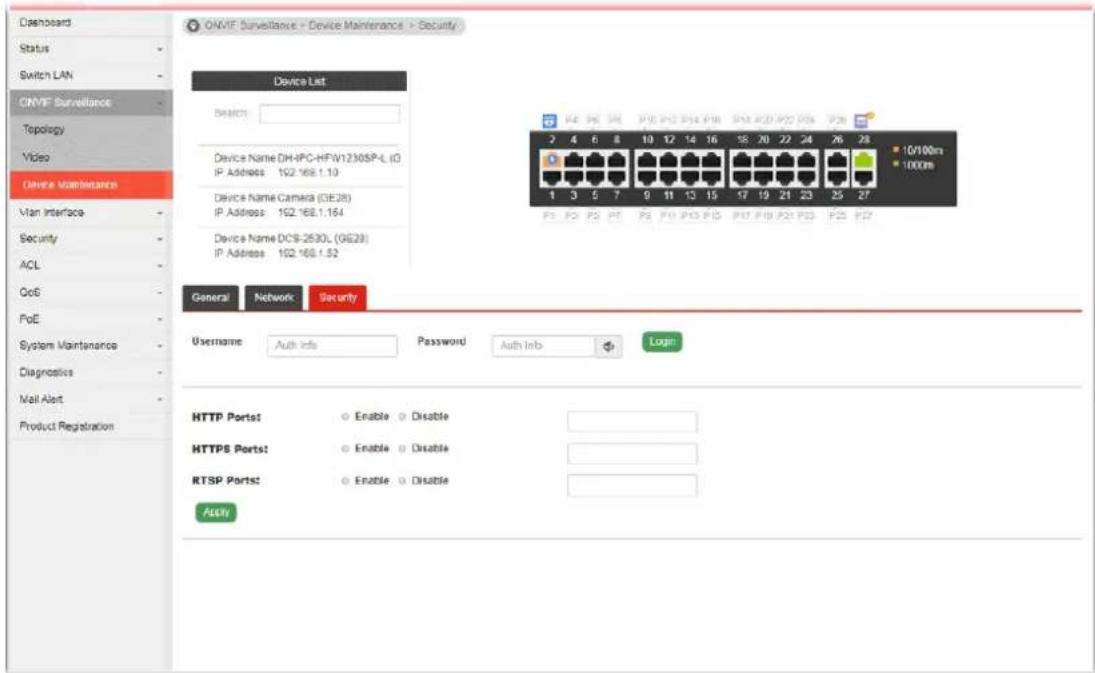The image size is (1095, 673).
Task: Select switch port 26 jack
Action: click(837, 161)
